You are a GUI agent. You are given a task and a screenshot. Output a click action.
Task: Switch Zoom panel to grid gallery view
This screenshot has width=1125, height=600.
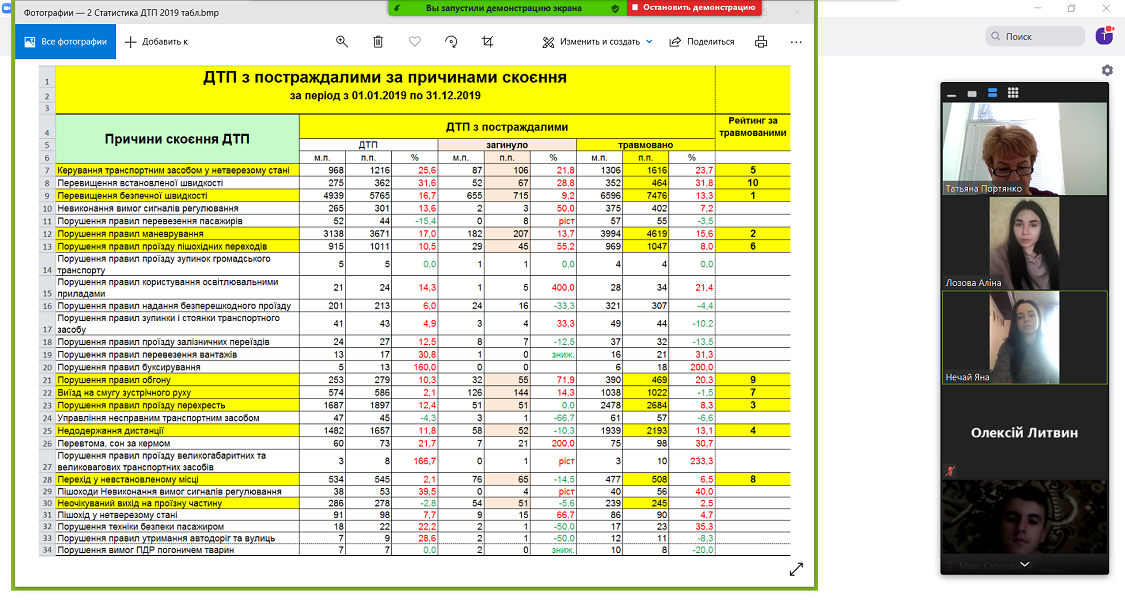click(x=1013, y=93)
